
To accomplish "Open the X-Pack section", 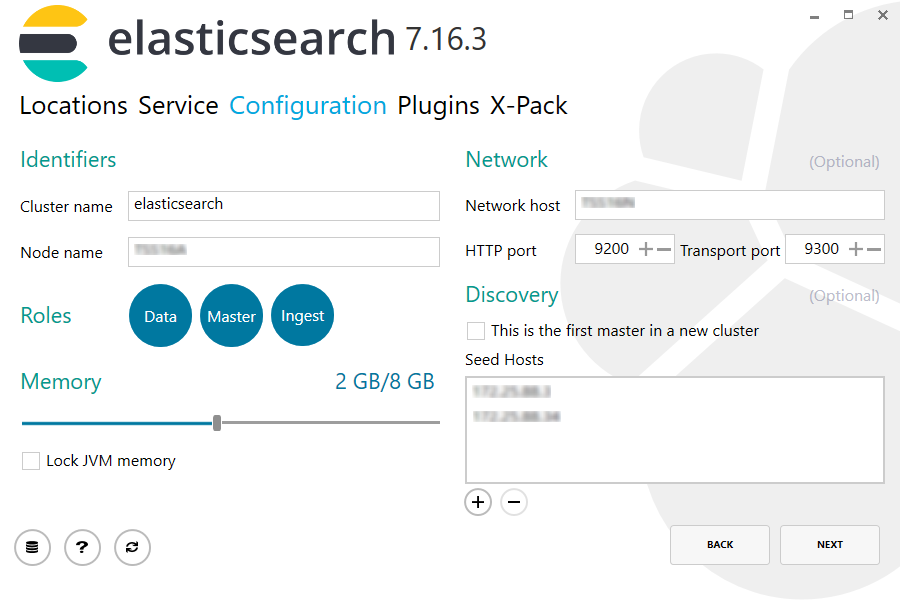I will coord(528,105).
